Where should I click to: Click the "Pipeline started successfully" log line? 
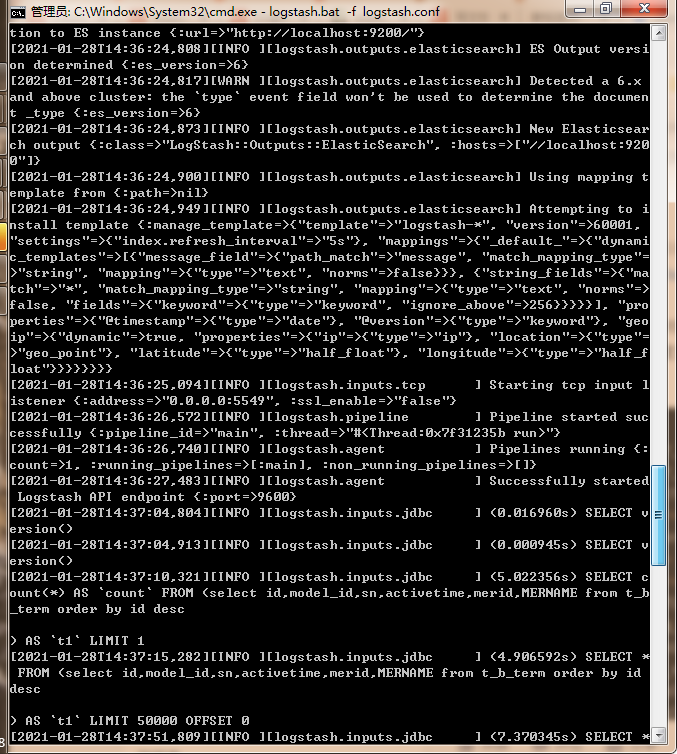tap(329, 425)
